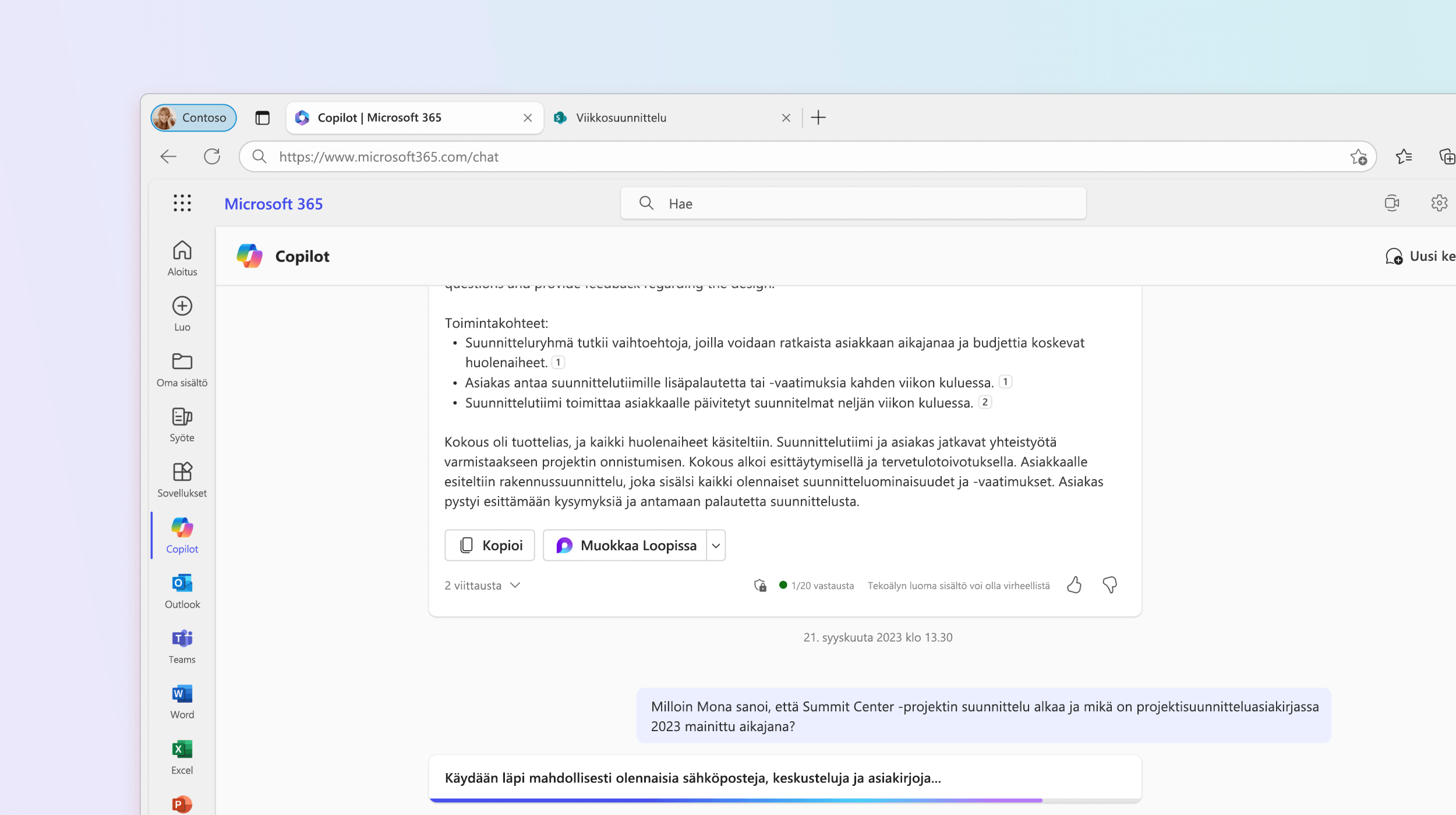Click timestamp 21. syyskuuta 2023 klo 13.30
Viewport: 1456px width, 815px height.
tap(878, 637)
